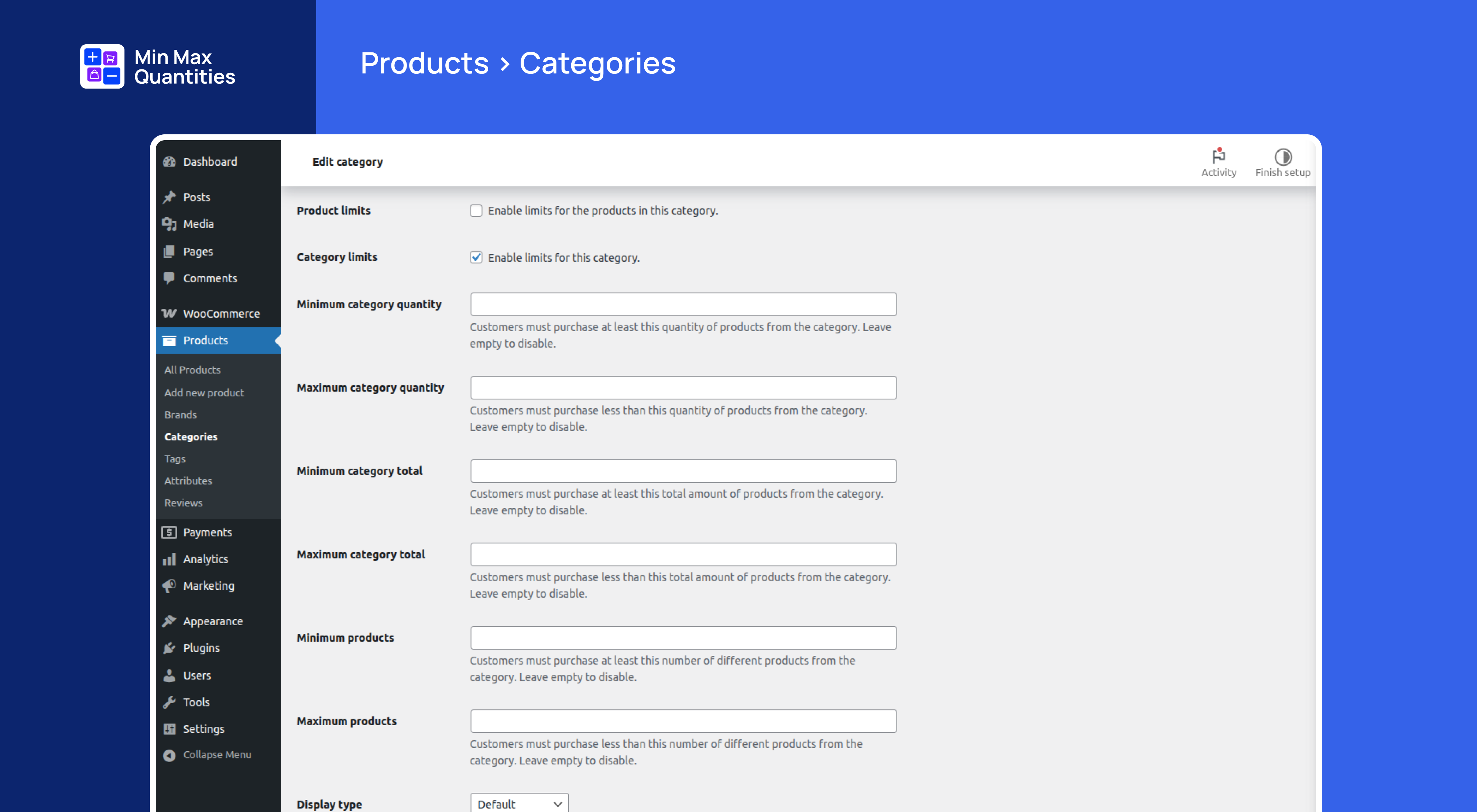Screen dimensions: 1477x812
Task: Expand the Products submenu arrow
Action: point(277,340)
